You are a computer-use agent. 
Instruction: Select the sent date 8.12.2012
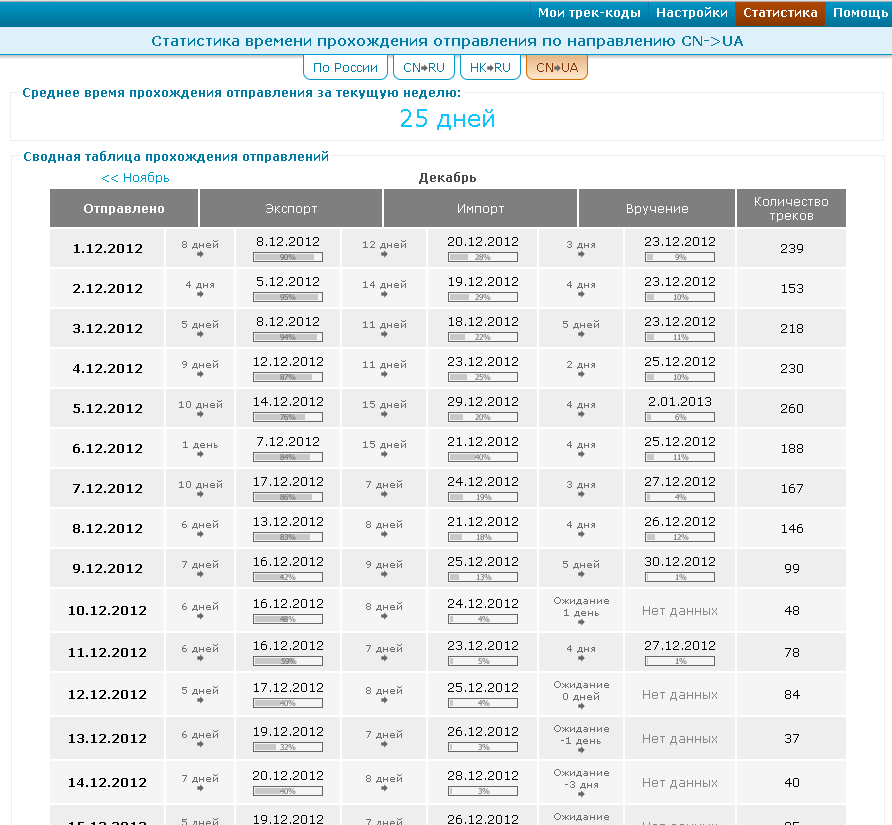(108, 529)
